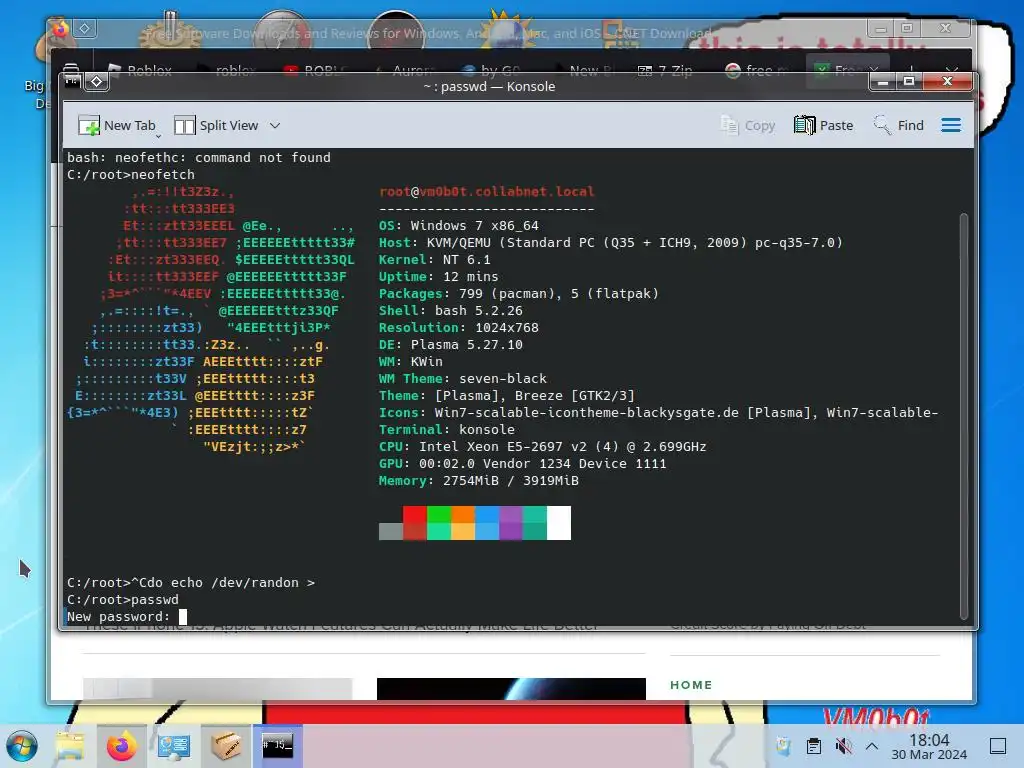Click the Konsole title bar text
Image resolution: width=1024 pixels, height=768 pixels.
tap(489, 86)
